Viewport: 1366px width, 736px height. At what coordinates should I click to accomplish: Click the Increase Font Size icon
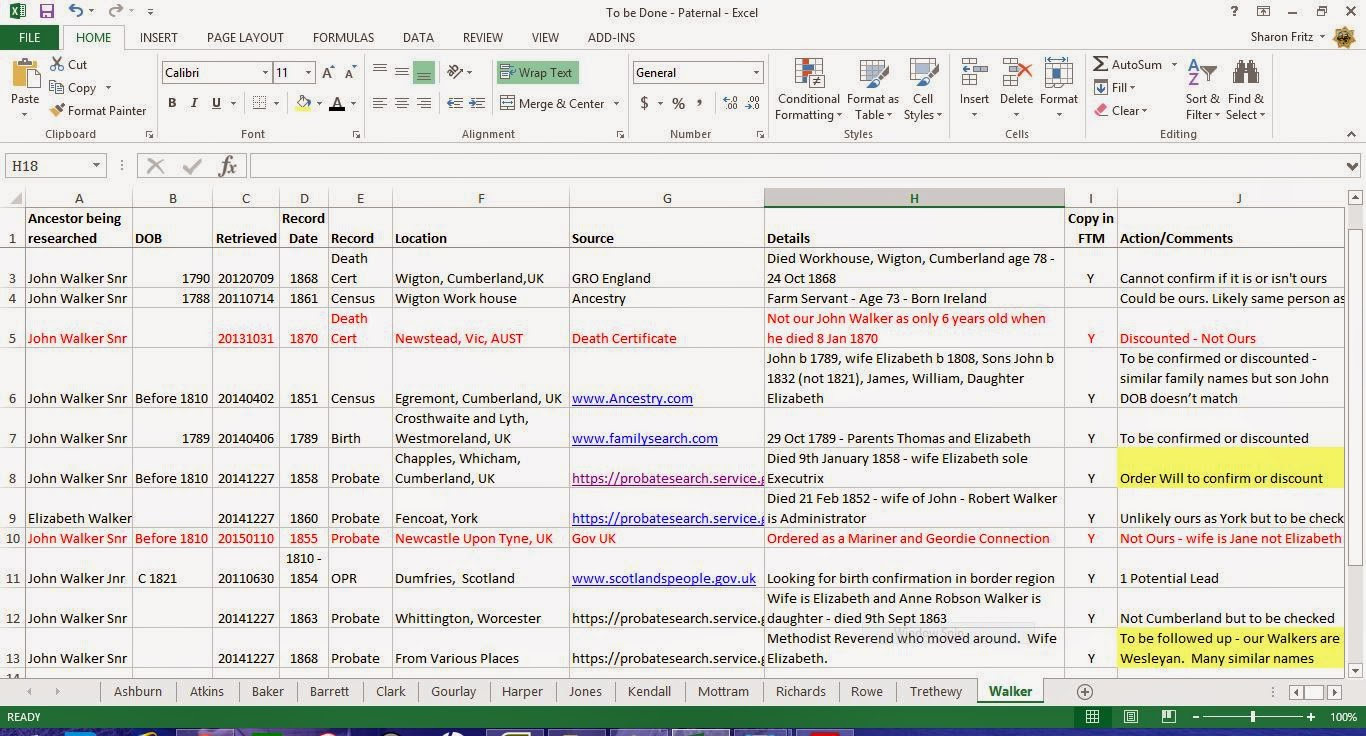click(x=329, y=73)
